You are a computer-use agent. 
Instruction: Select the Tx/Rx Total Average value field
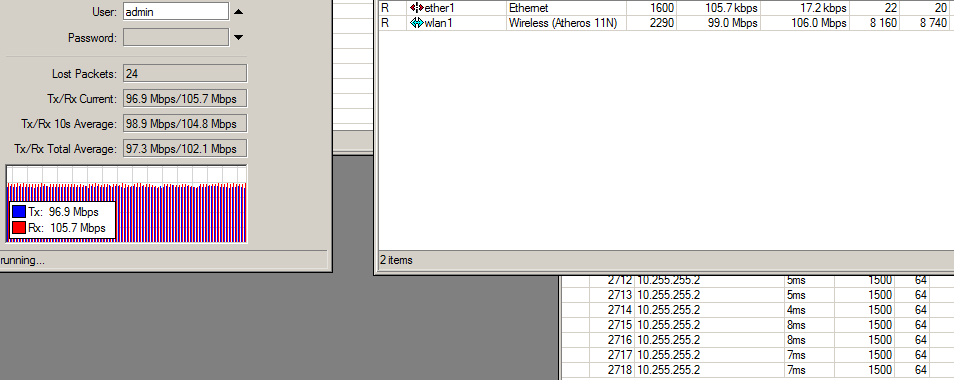[185, 148]
